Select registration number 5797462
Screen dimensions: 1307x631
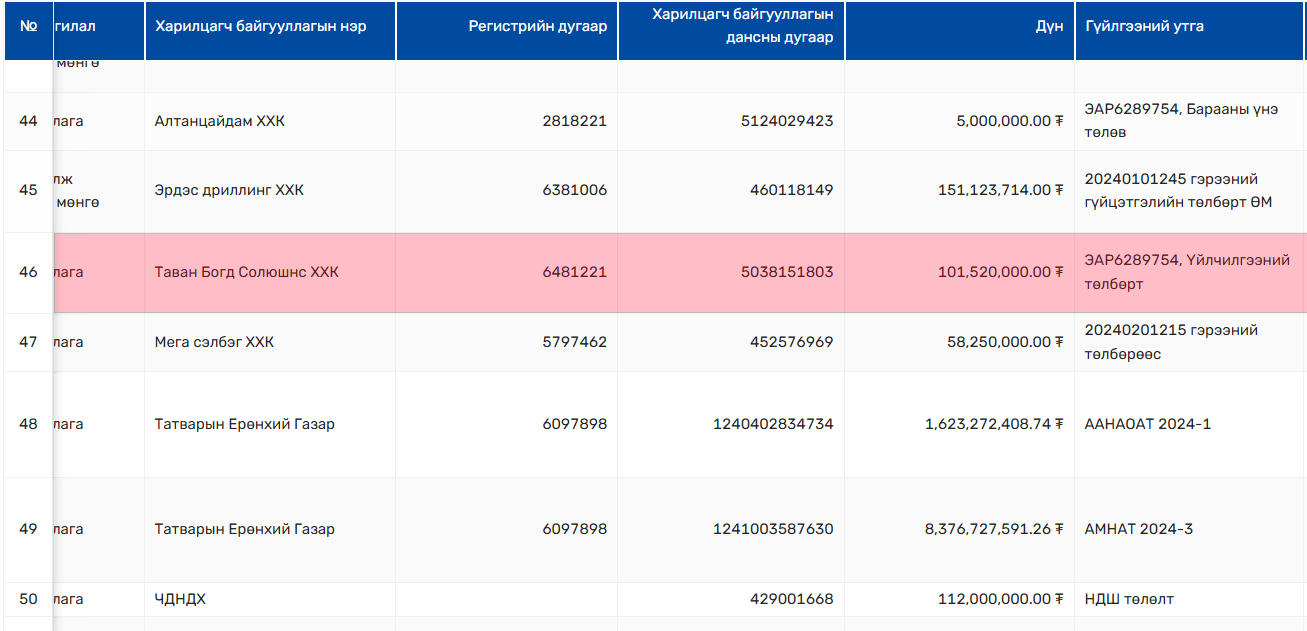575,342
